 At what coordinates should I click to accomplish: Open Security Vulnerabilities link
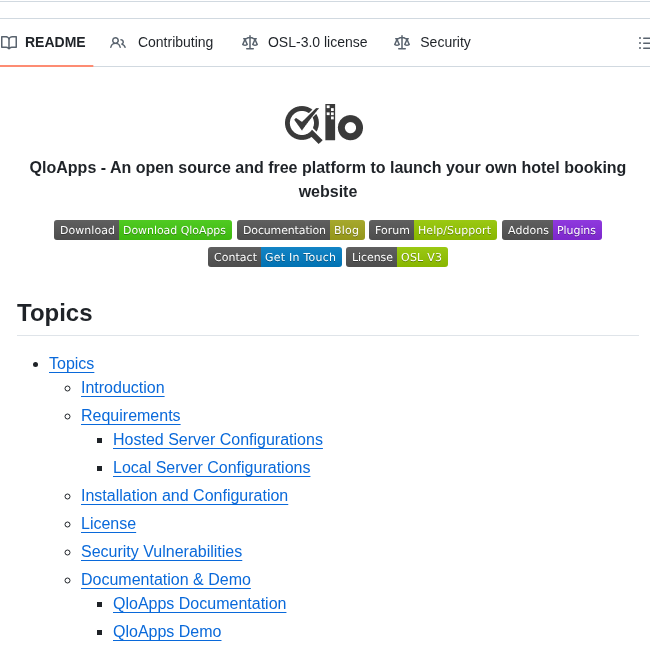click(x=161, y=551)
